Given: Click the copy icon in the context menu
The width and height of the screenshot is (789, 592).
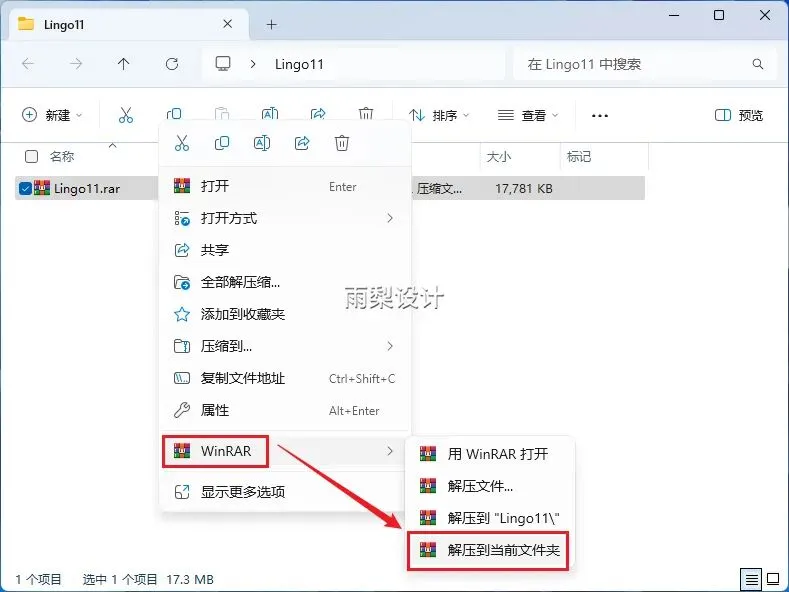Looking at the screenshot, I should tap(222, 143).
